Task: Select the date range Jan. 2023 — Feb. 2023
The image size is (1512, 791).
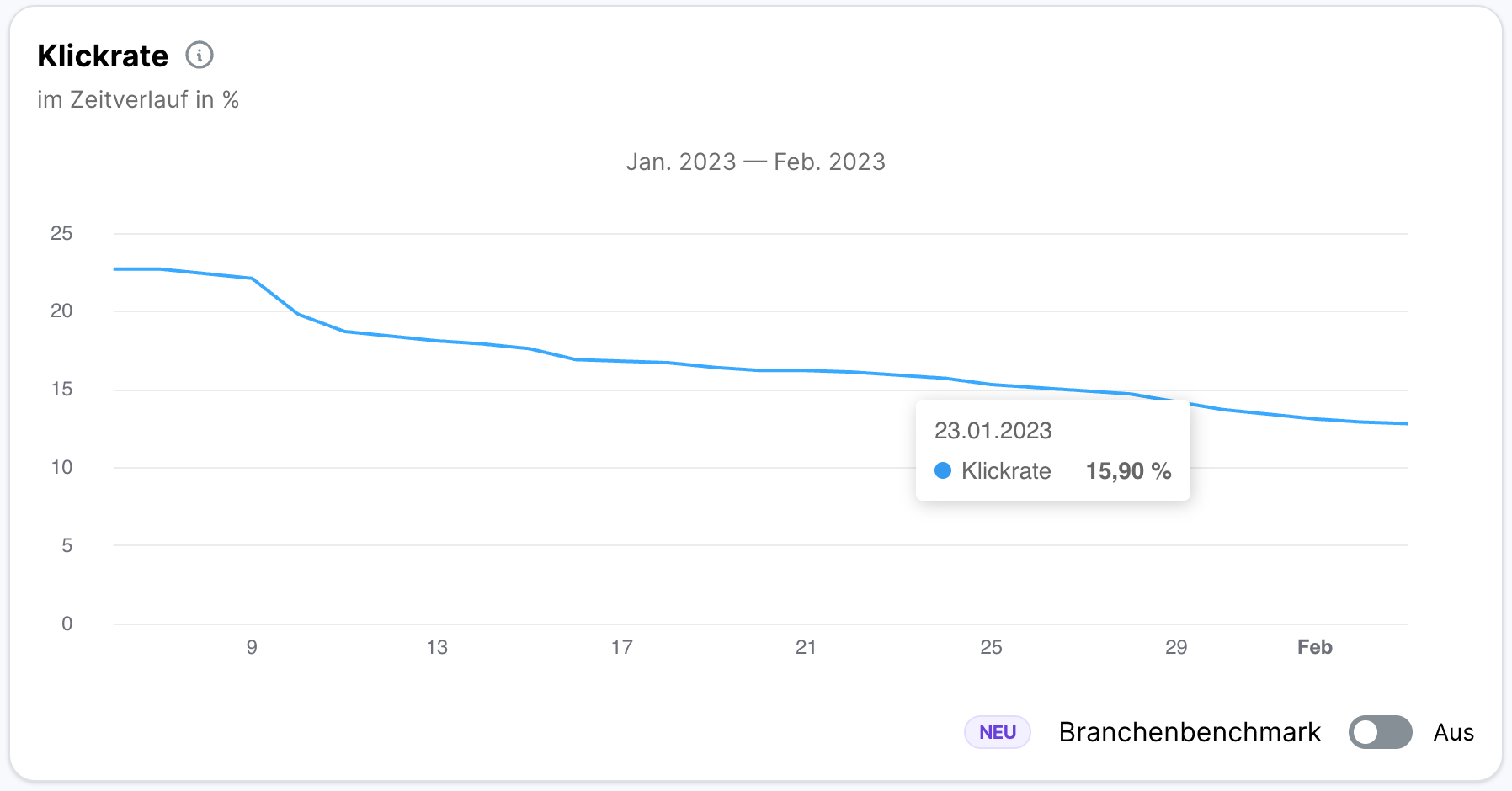Action: tap(757, 162)
